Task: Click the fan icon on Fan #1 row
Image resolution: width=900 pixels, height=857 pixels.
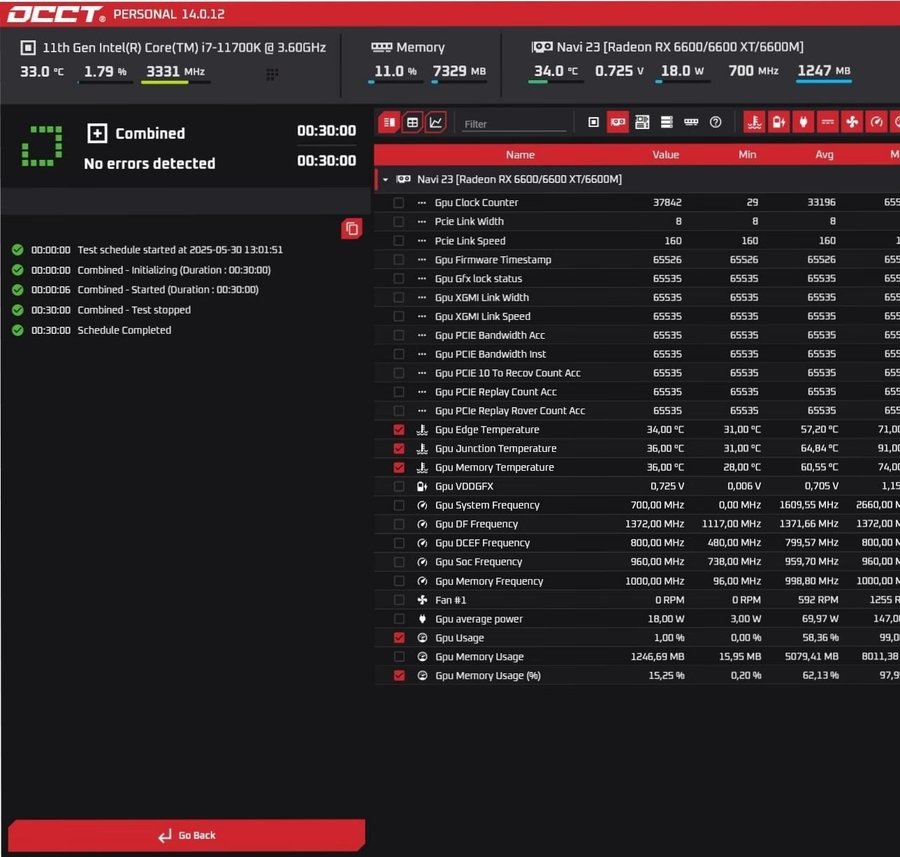Action: (x=422, y=600)
